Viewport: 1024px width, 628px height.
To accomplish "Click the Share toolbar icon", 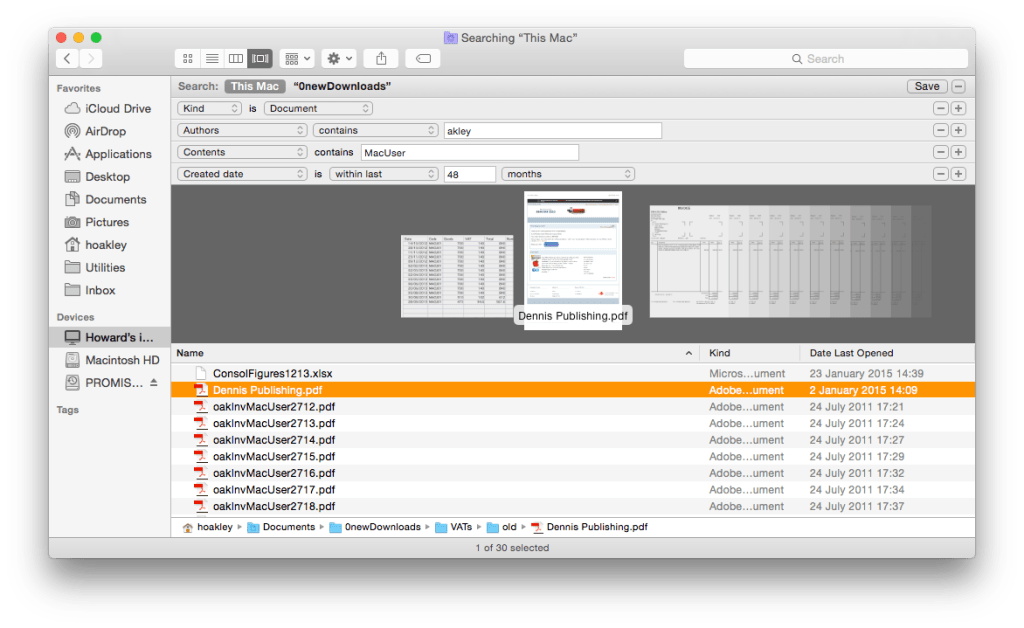I will pos(381,59).
